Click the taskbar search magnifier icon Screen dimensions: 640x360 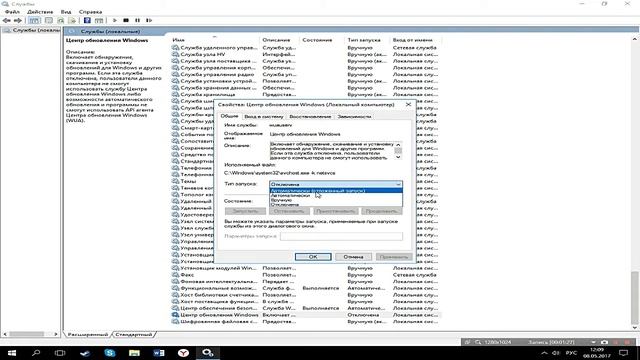click(36, 353)
